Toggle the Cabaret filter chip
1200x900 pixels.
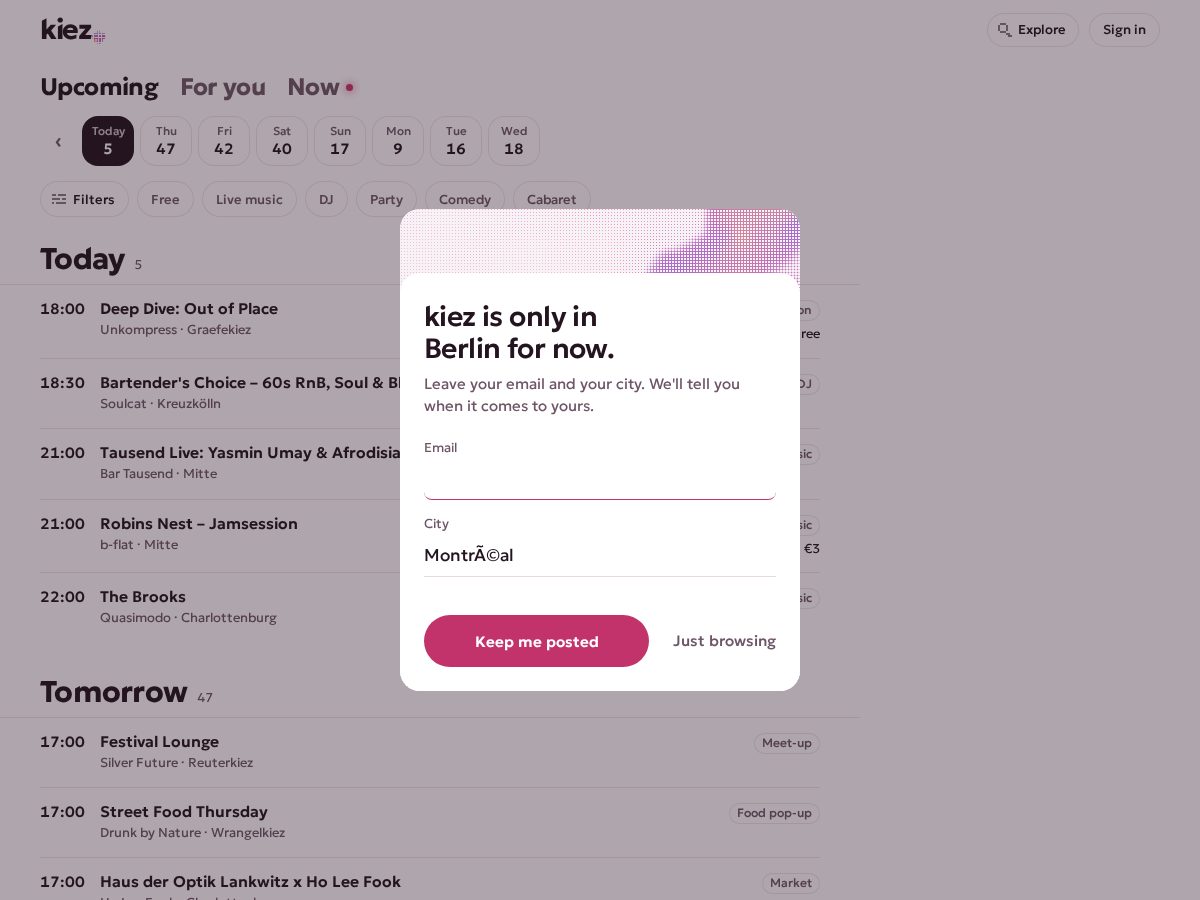[552, 199]
